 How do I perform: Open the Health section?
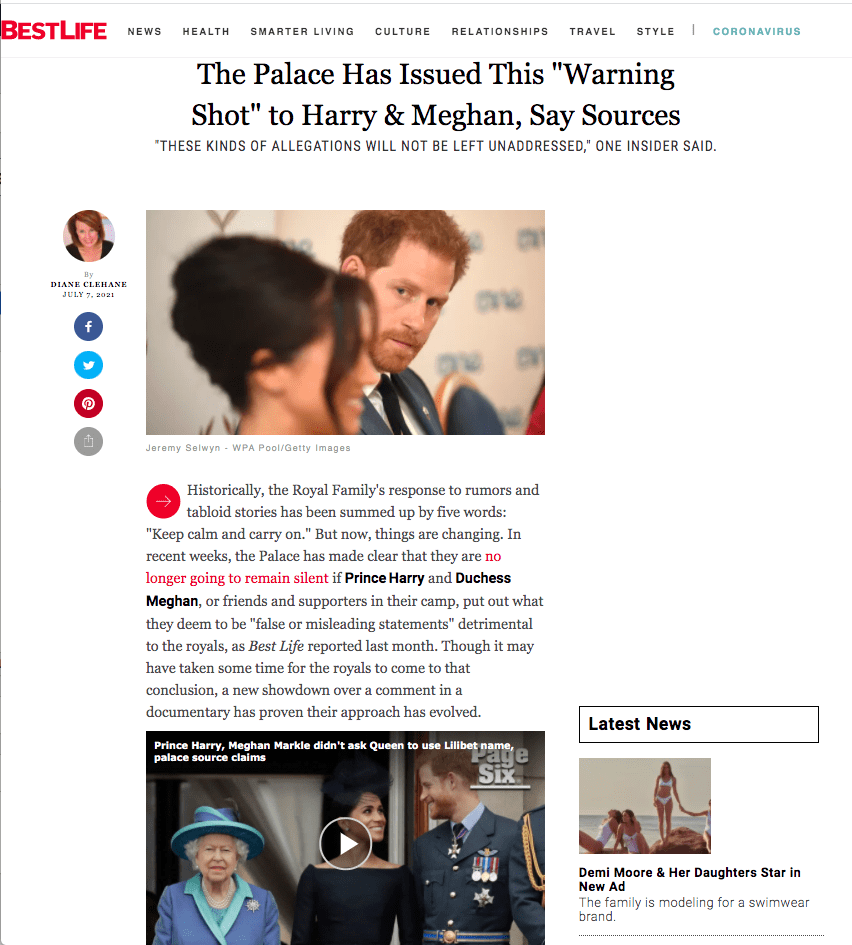coord(206,31)
